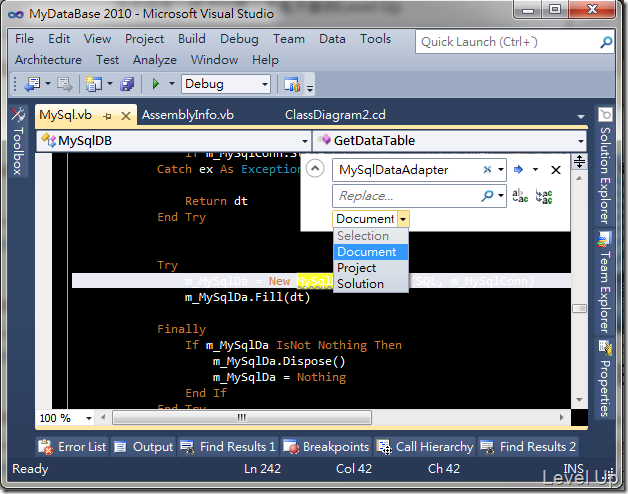The width and height of the screenshot is (628, 494).
Task: Open search history dropdown for MySqlDataAdapter
Action: coord(501,169)
